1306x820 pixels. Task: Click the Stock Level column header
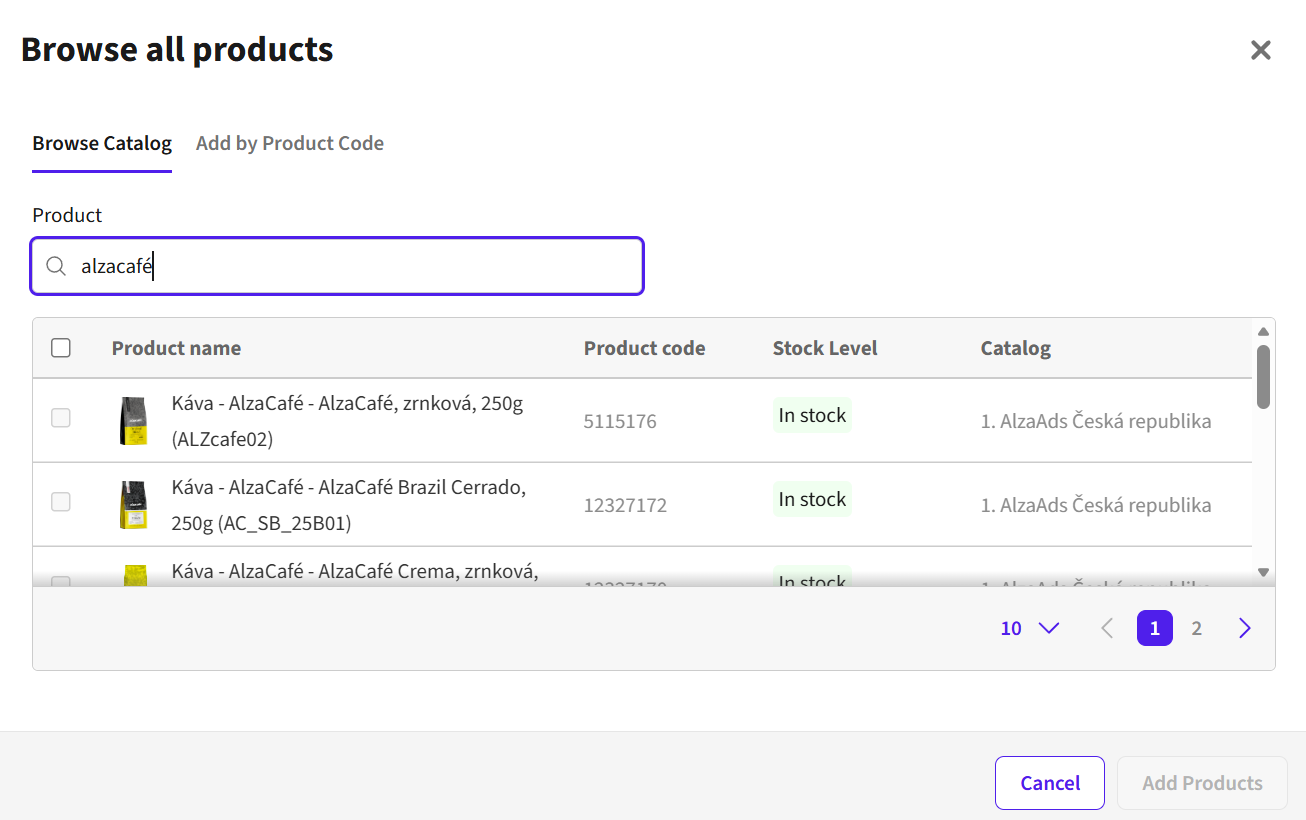click(x=825, y=348)
